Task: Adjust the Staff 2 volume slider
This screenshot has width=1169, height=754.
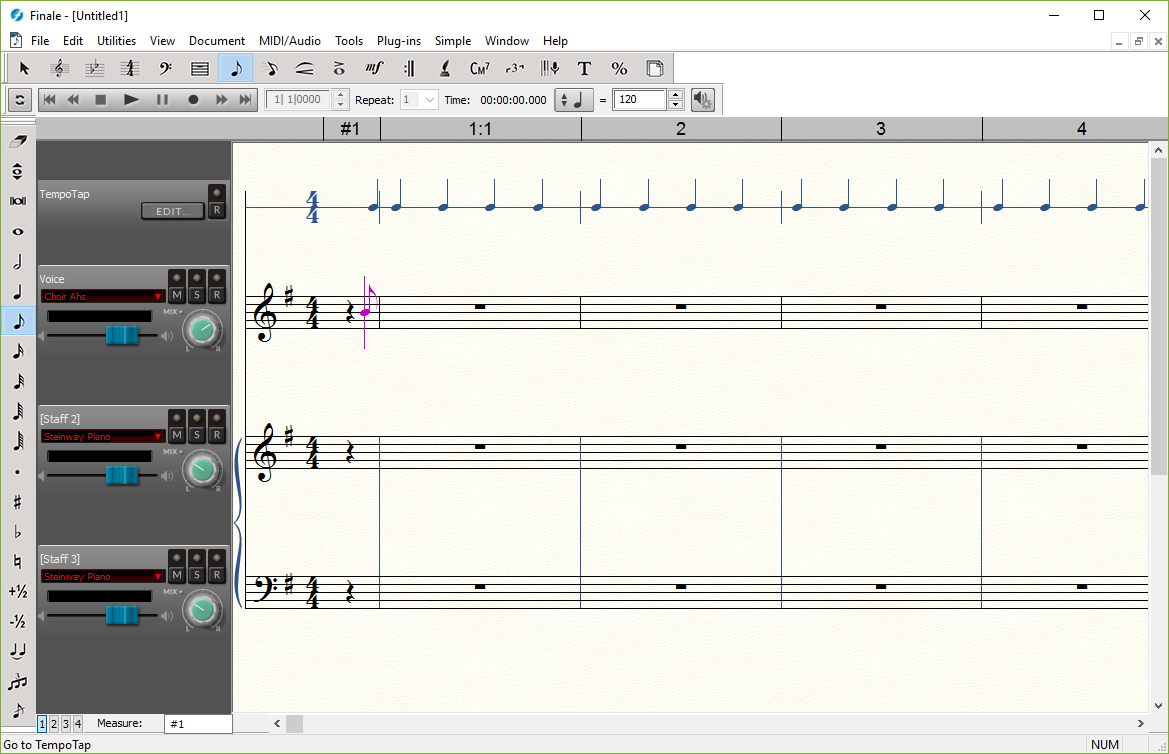Action: (122, 475)
